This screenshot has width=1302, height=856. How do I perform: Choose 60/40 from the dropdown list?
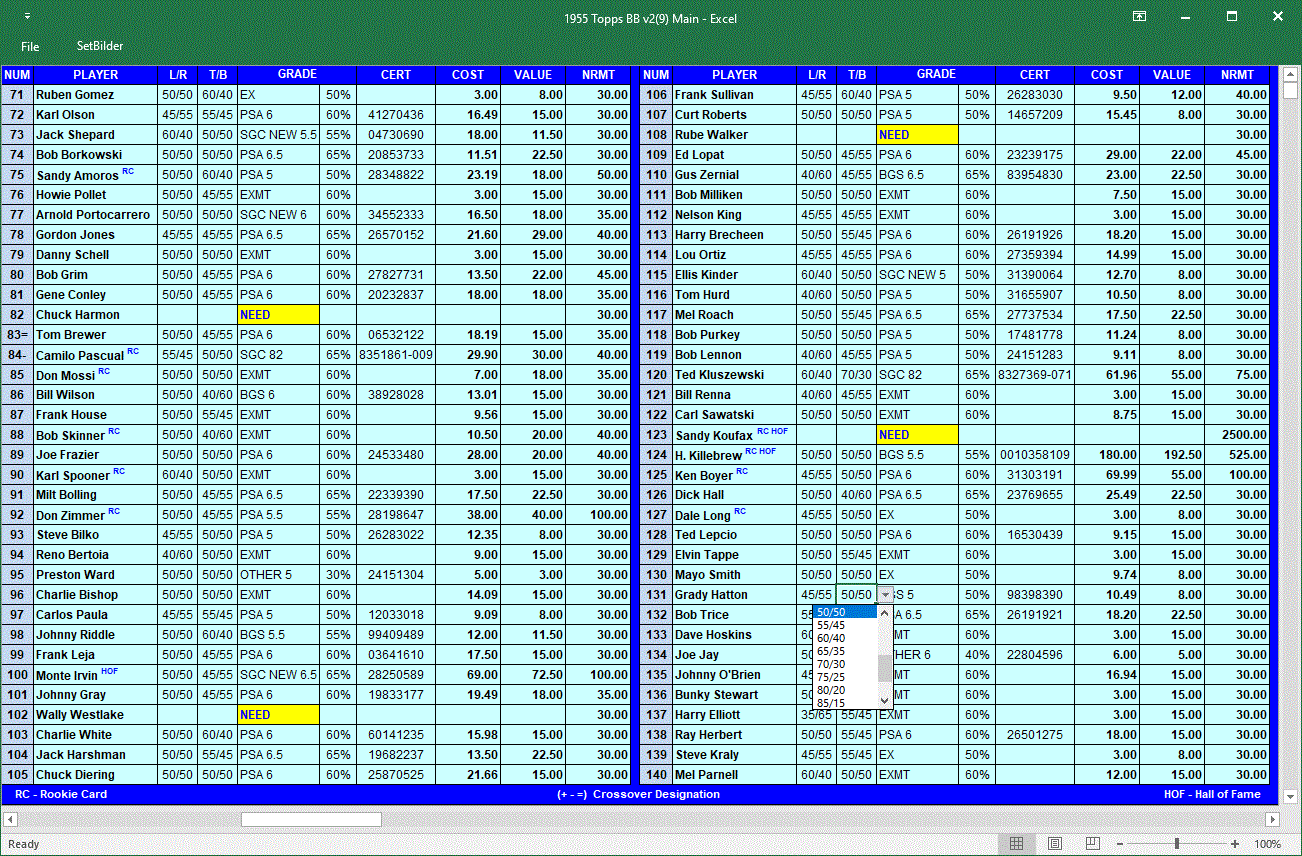click(x=845, y=638)
